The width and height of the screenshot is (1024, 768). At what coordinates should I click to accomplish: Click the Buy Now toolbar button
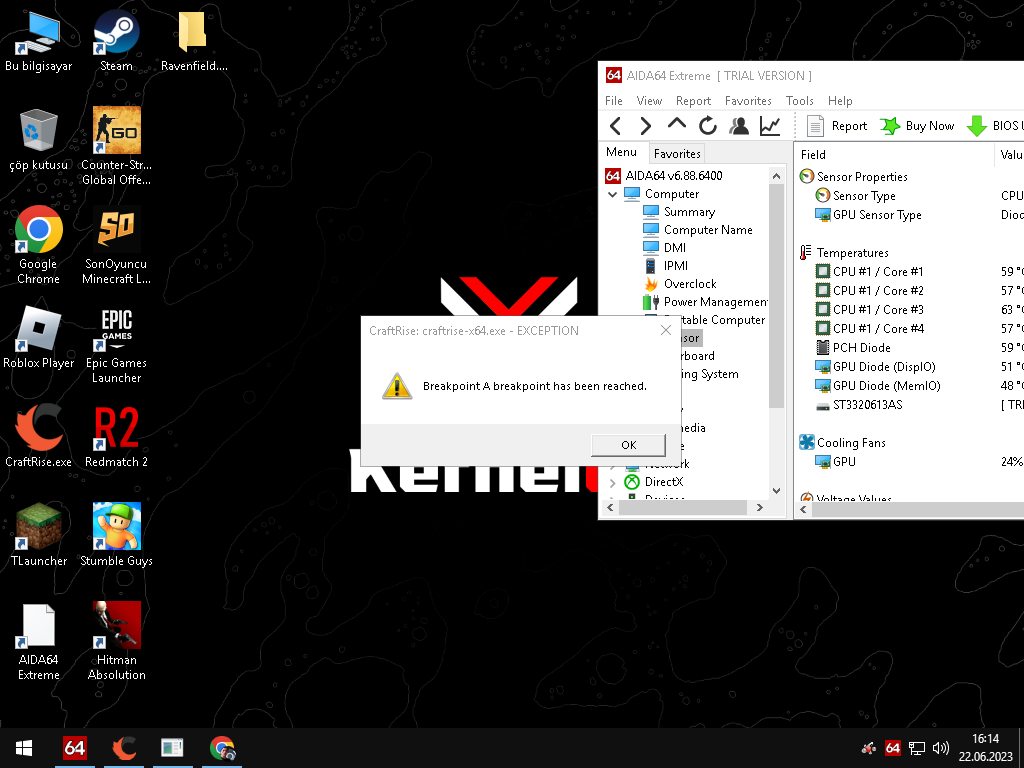coord(917,125)
